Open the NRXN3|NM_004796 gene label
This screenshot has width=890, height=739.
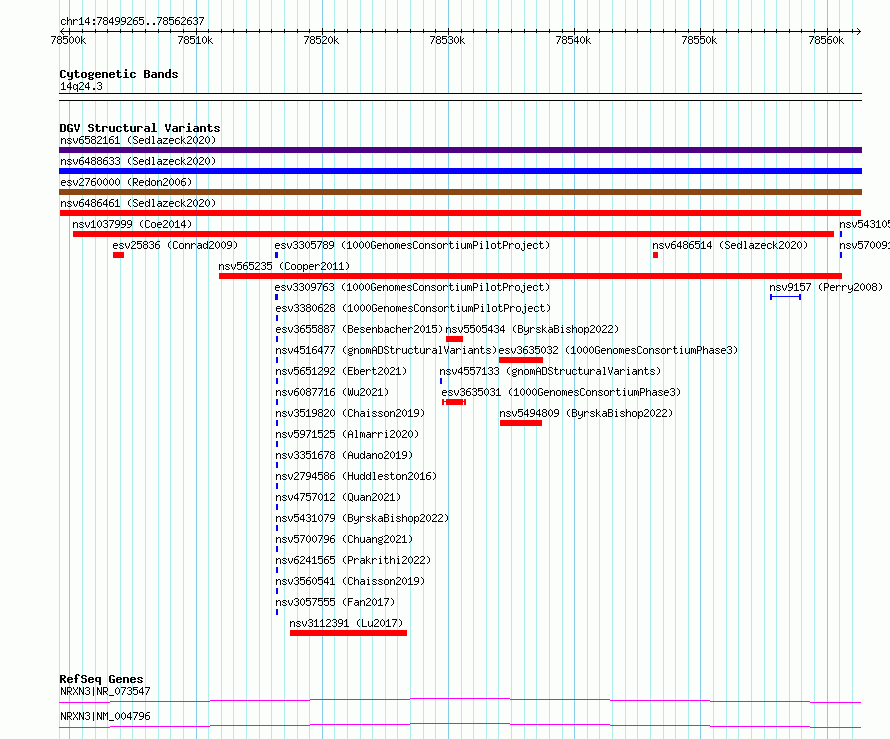click(x=105, y=716)
